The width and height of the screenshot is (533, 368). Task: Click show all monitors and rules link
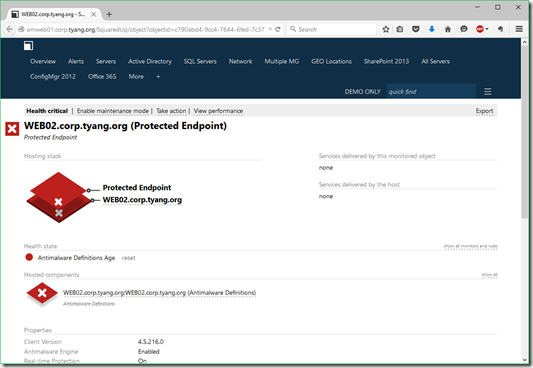point(470,246)
